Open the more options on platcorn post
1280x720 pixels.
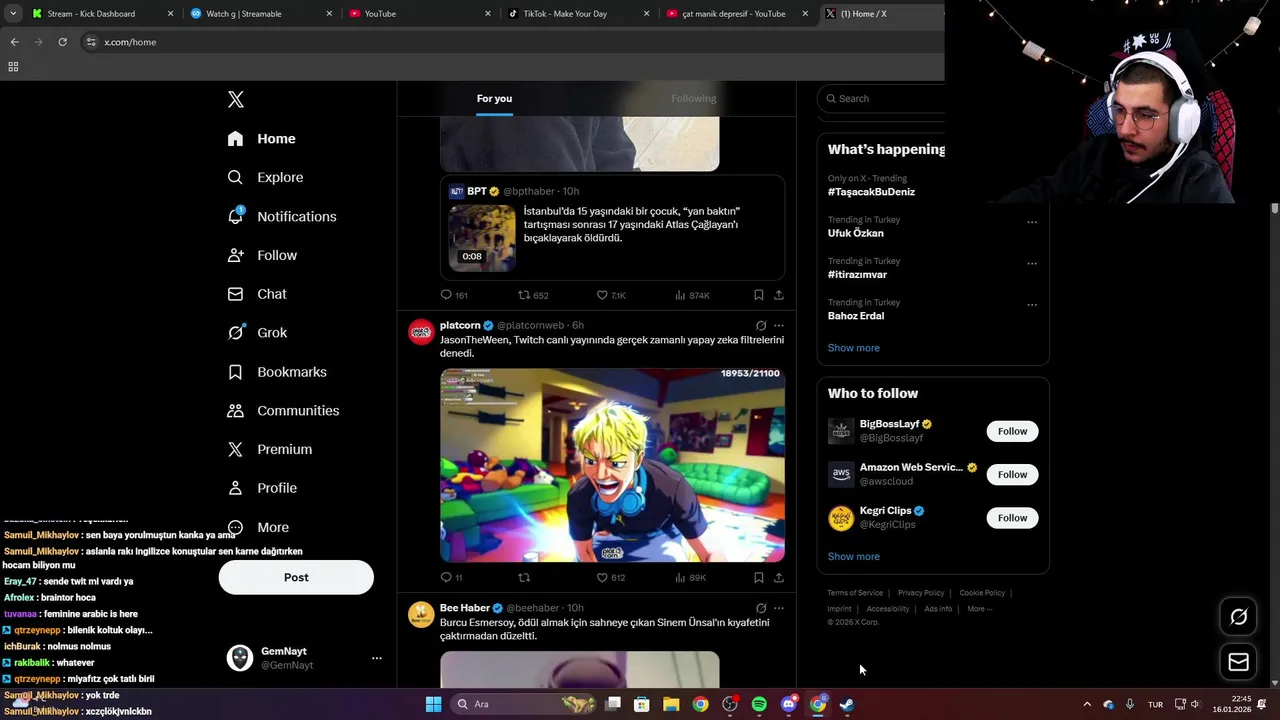click(x=779, y=325)
